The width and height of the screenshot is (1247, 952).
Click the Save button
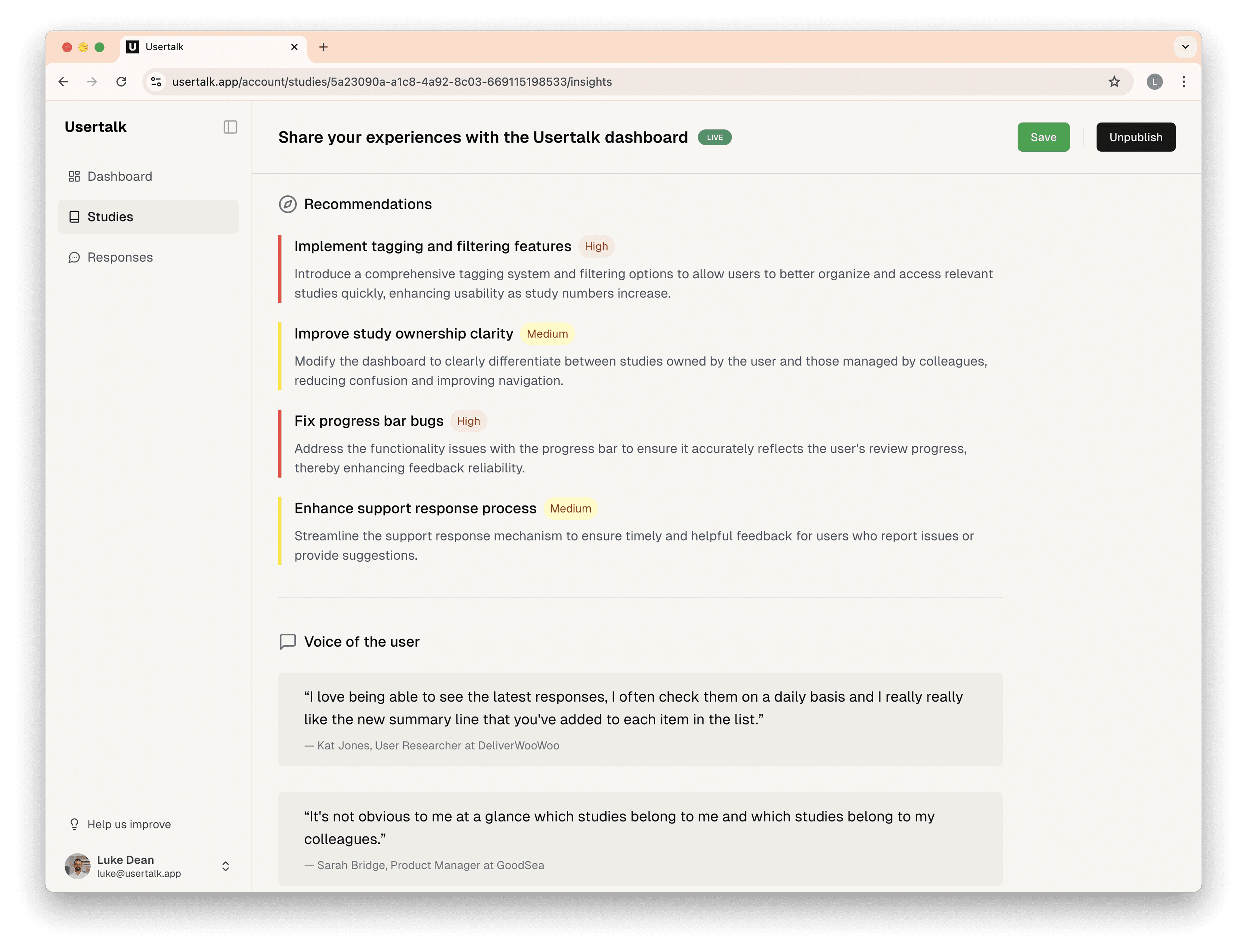pyautogui.click(x=1044, y=137)
